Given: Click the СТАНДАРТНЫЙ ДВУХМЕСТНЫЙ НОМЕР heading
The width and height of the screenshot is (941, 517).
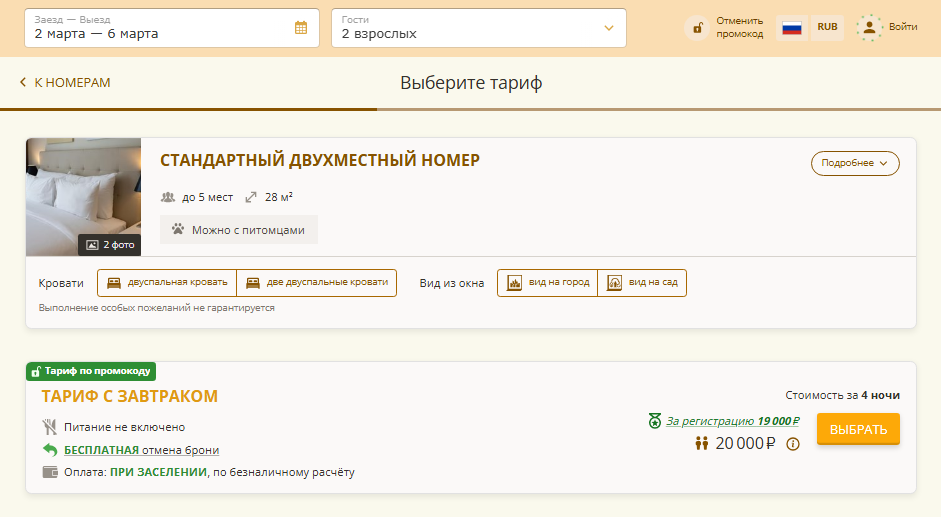Looking at the screenshot, I should point(320,160).
